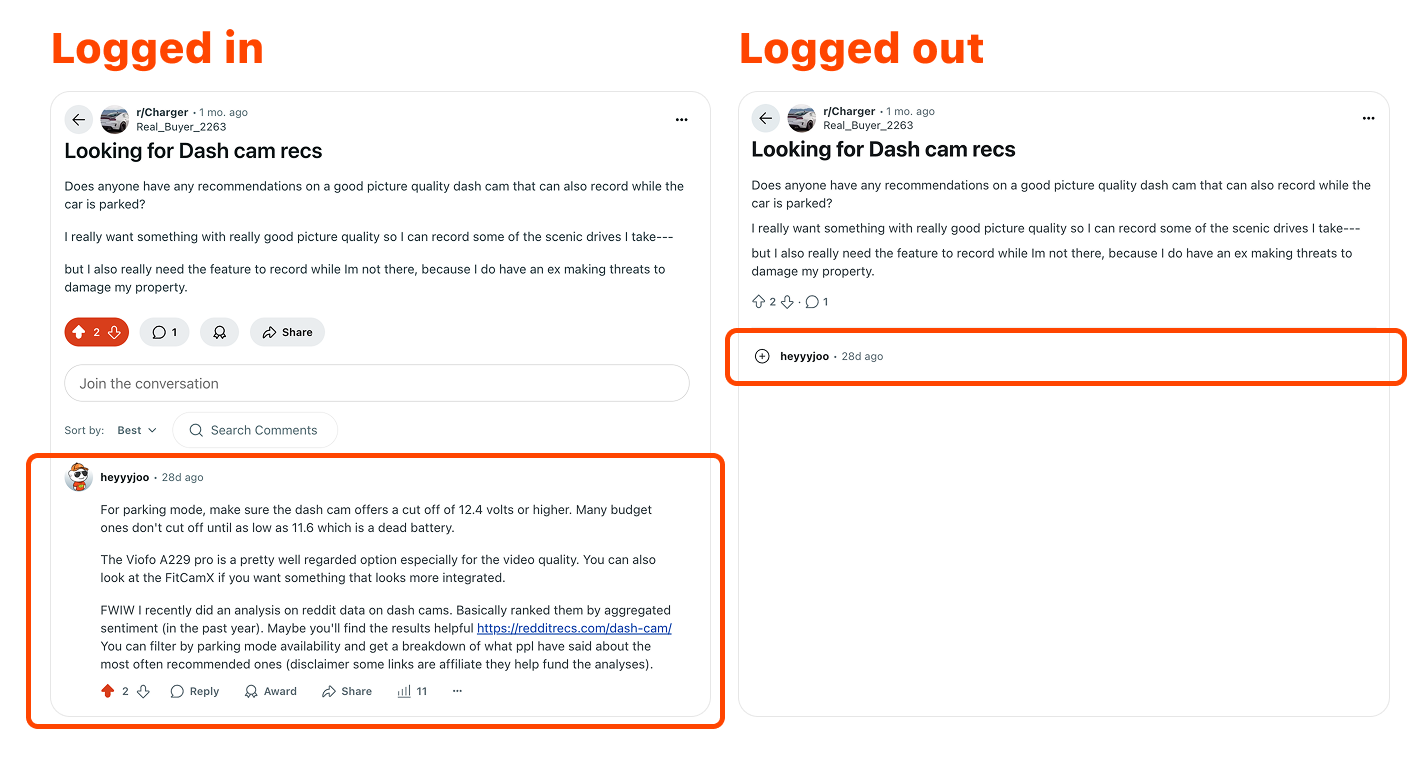Image resolution: width=1416 pixels, height=759 pixels.
Task: Downvote heyyyjoo's comment
Action: coord(143,690)
